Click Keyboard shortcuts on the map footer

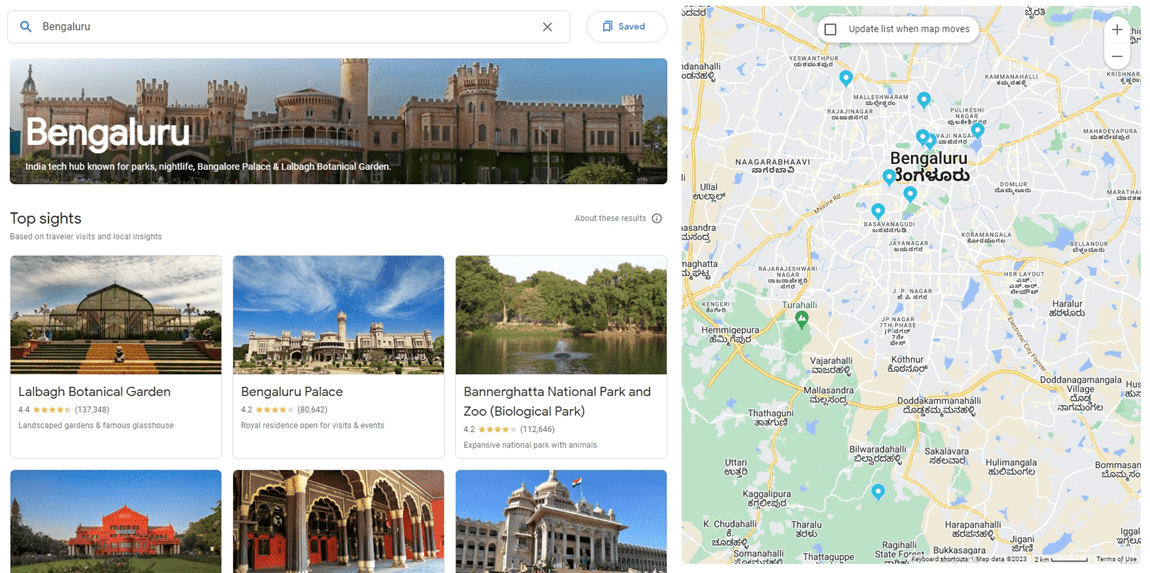tap(938, 559)
